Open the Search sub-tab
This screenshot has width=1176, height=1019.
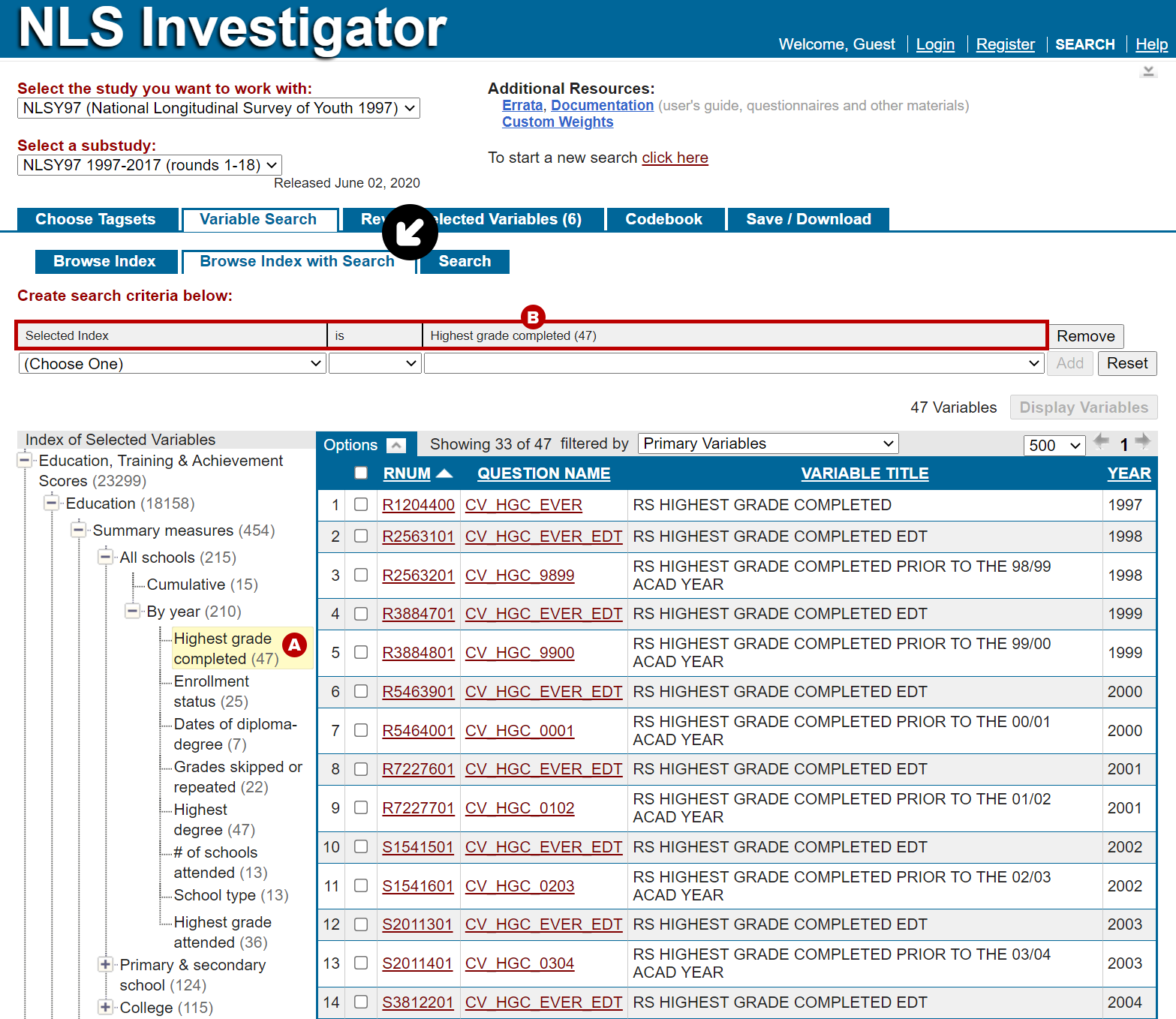[x=465, y=261]
